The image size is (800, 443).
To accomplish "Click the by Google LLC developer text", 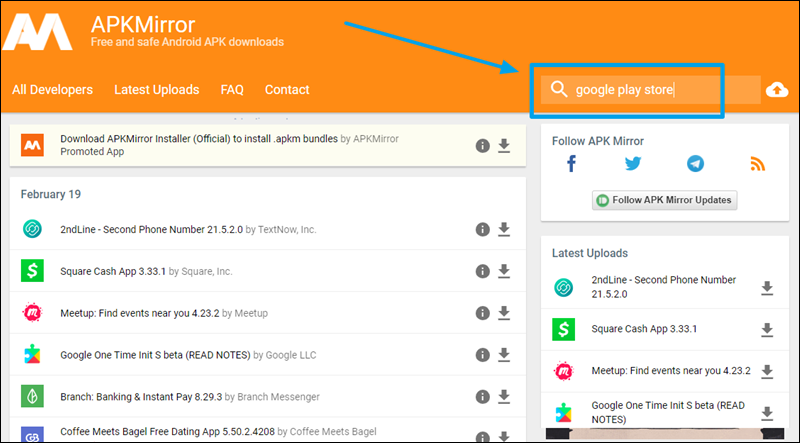I will click(285, 355).
